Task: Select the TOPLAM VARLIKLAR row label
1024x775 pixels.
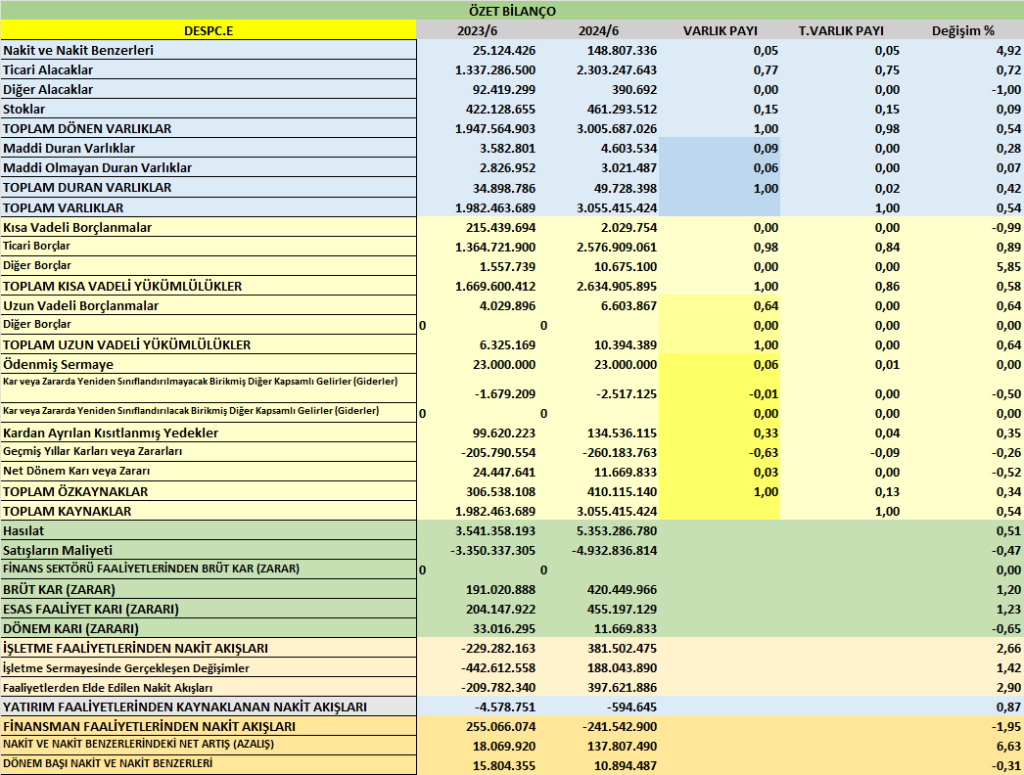Action: click(208, 208)
